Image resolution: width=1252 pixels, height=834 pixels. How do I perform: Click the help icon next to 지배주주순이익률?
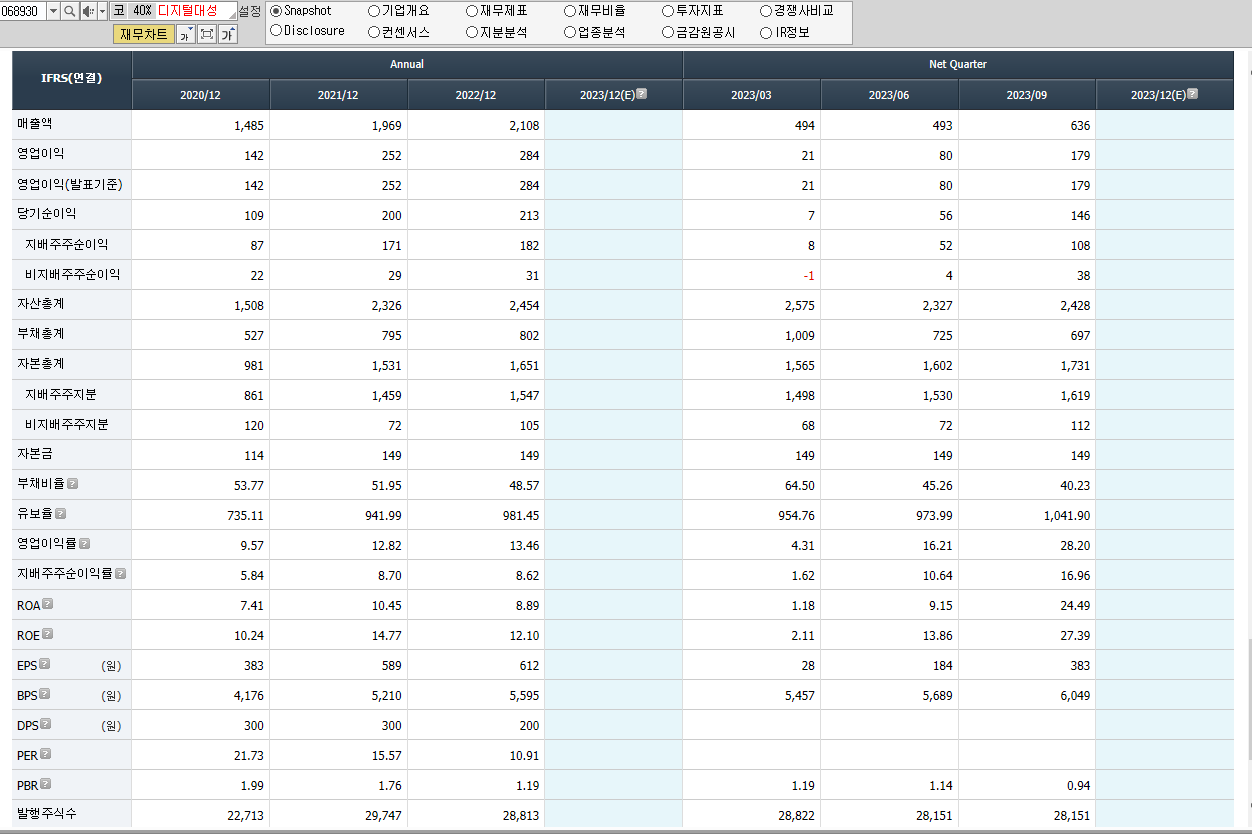click(x=120, y=574)
